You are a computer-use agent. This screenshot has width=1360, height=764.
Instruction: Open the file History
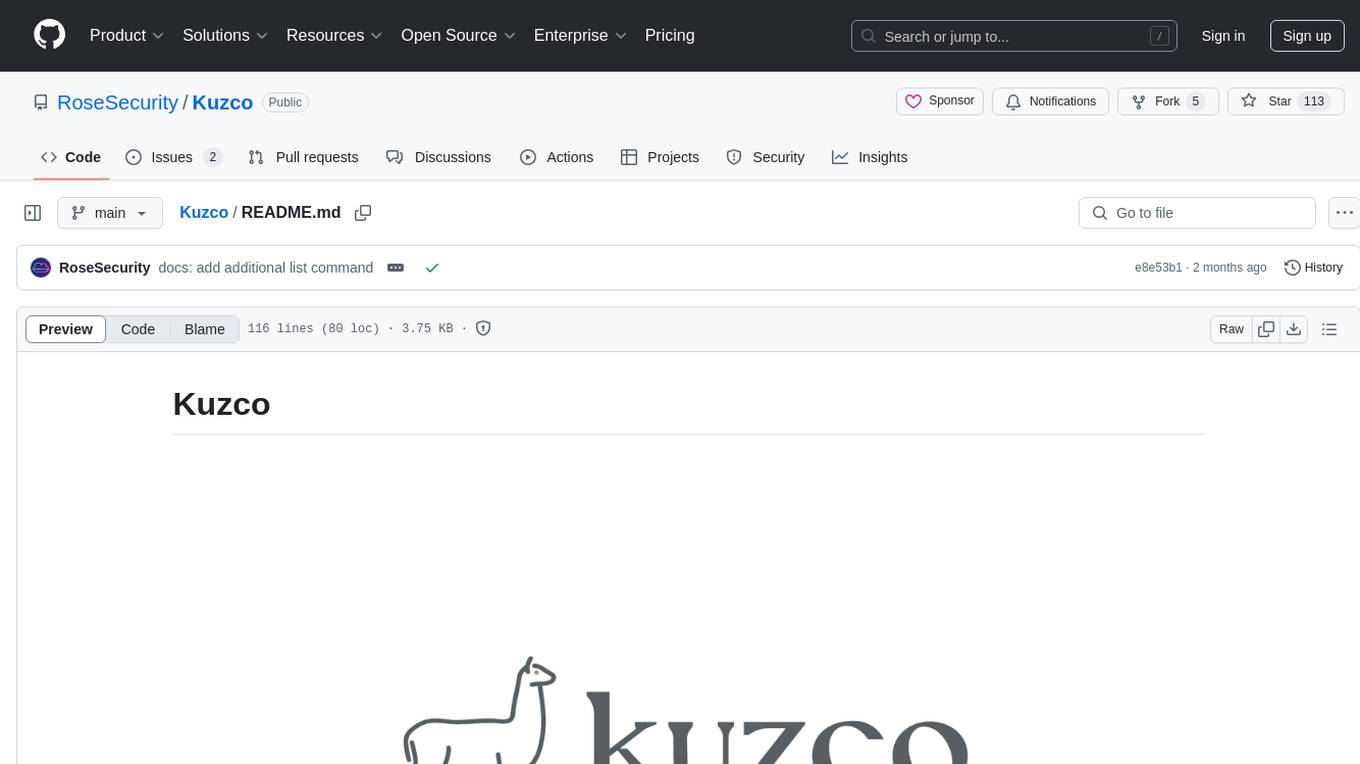[x=1313, y=268]
